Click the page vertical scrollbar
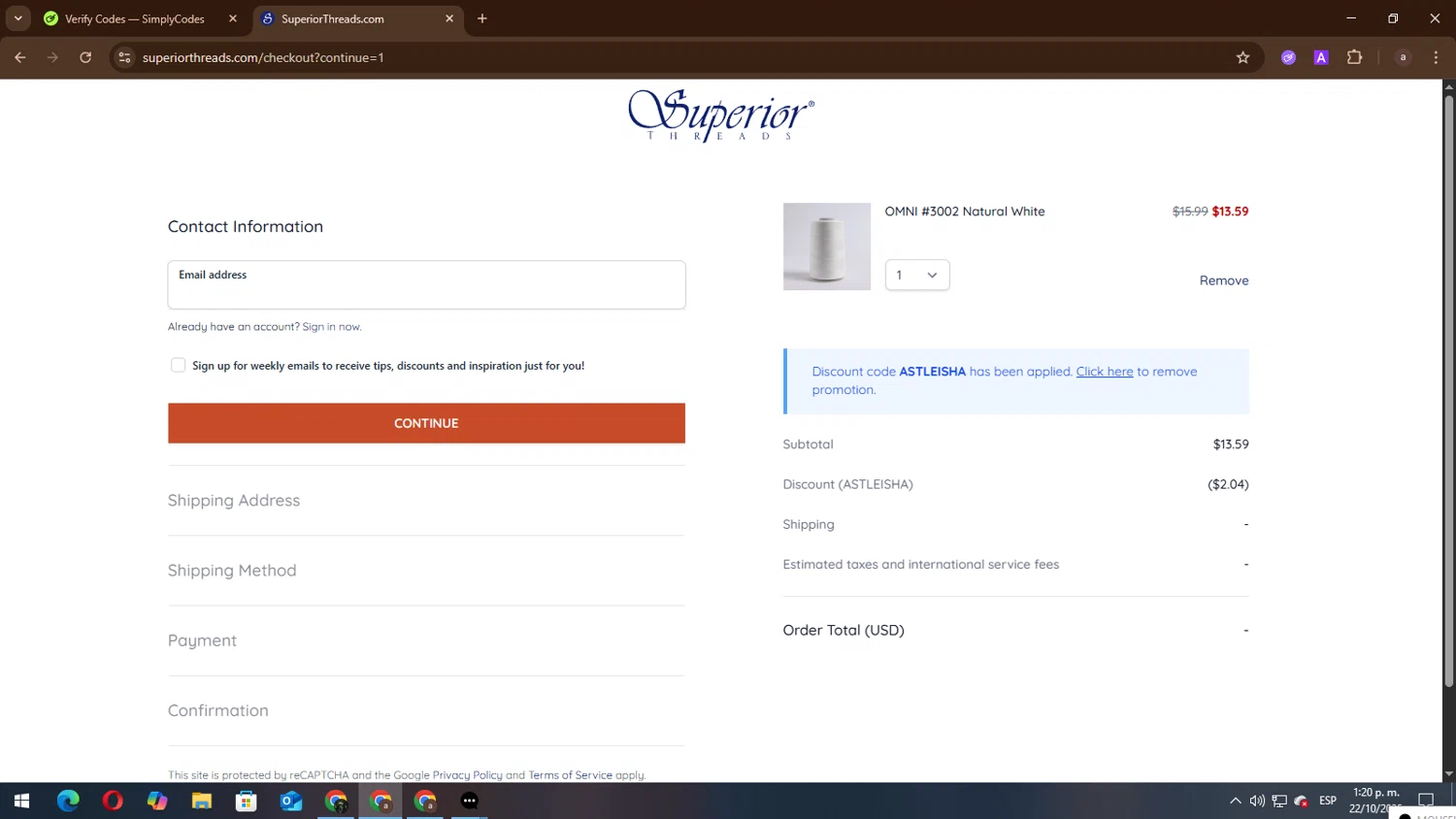1456x819 pixels. coord(1448,391)
